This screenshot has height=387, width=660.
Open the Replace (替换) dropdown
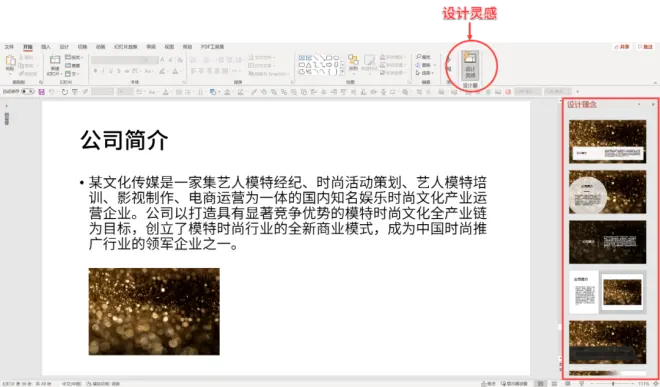click(x=425, y=65)
